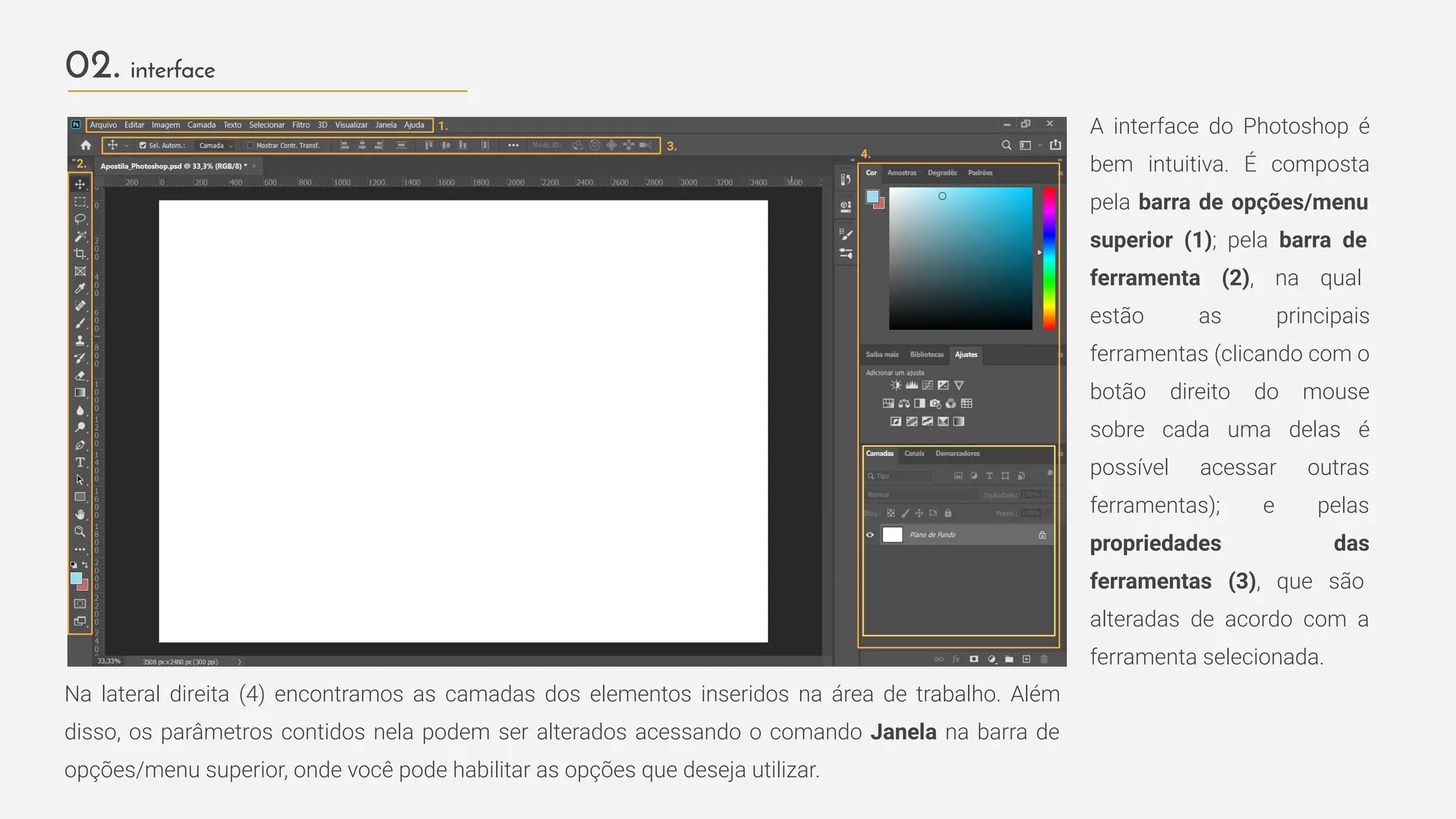Add a Curves adjustment
Screen dimensions: 1456x819
(927, 385)
